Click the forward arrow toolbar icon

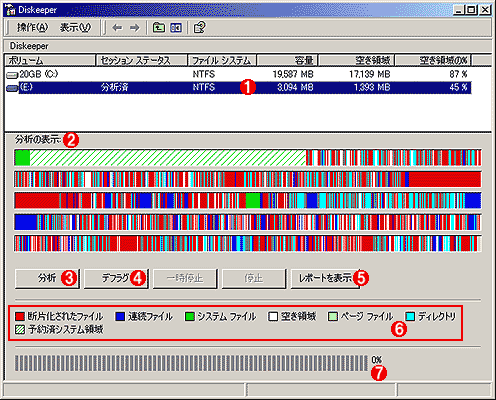[x=135, y=28]
